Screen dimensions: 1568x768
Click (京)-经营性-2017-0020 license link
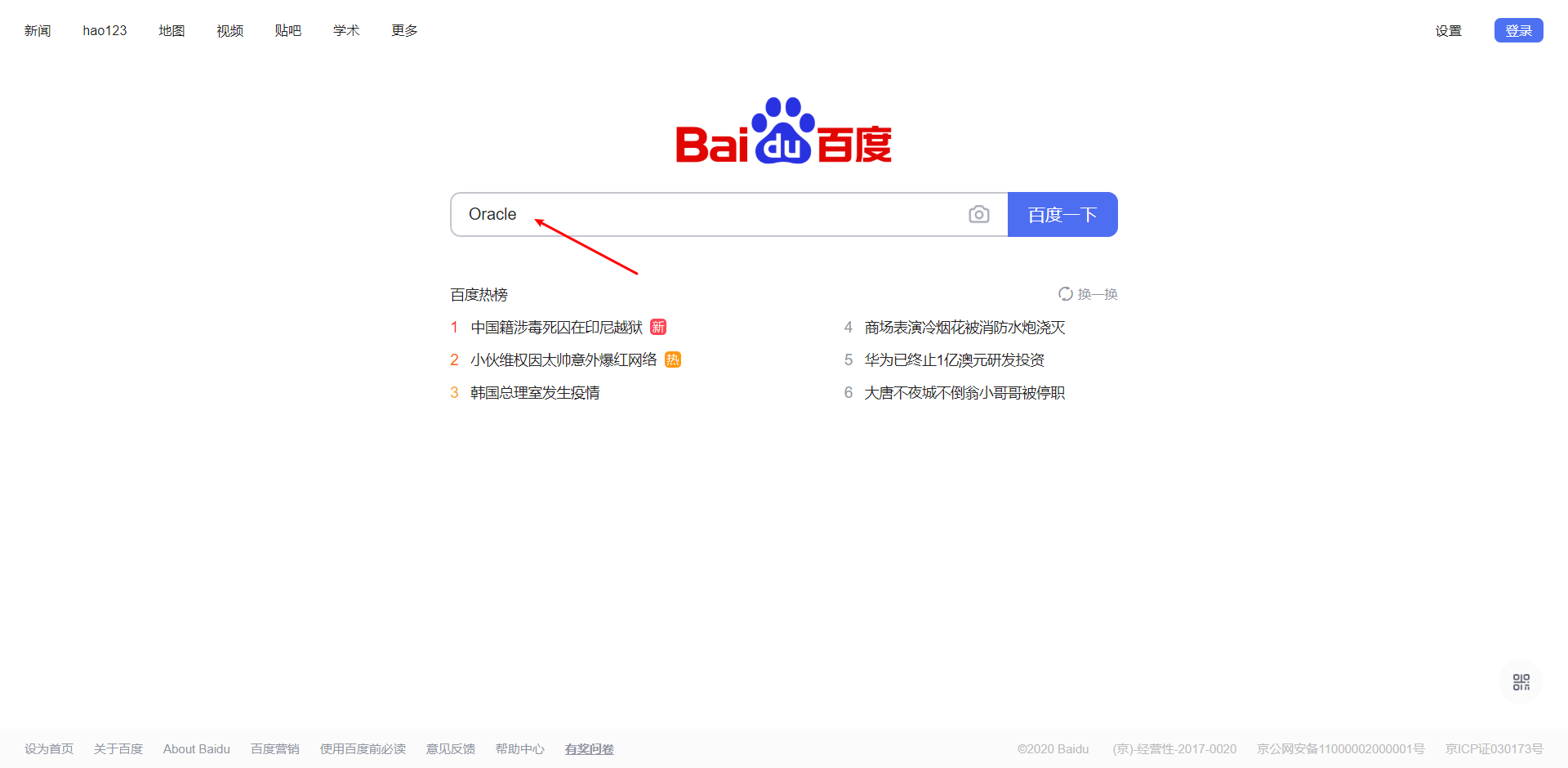tap(1174, 749)
